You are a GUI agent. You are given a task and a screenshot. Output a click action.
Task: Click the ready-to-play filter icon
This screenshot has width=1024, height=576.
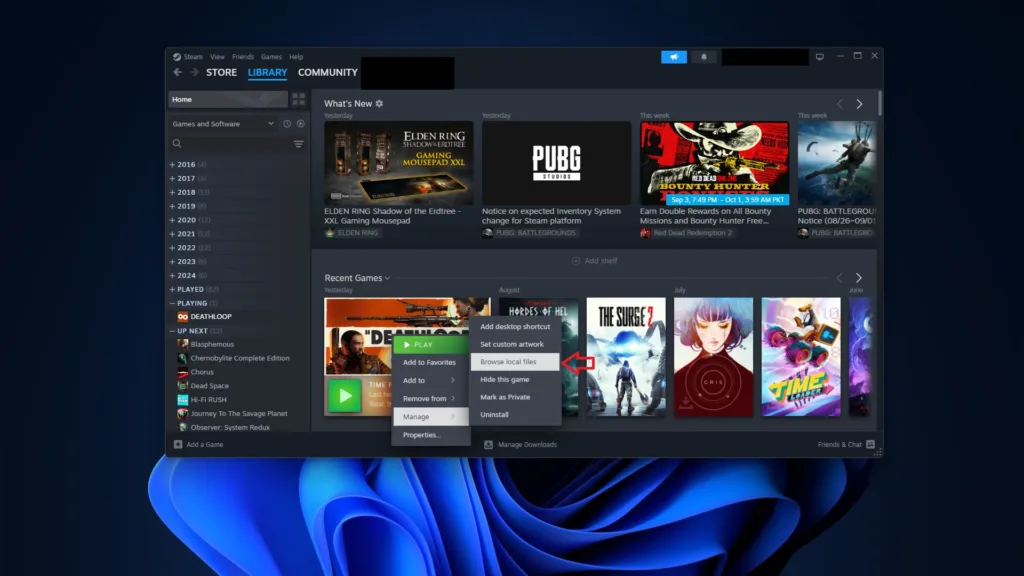[300, 123]
